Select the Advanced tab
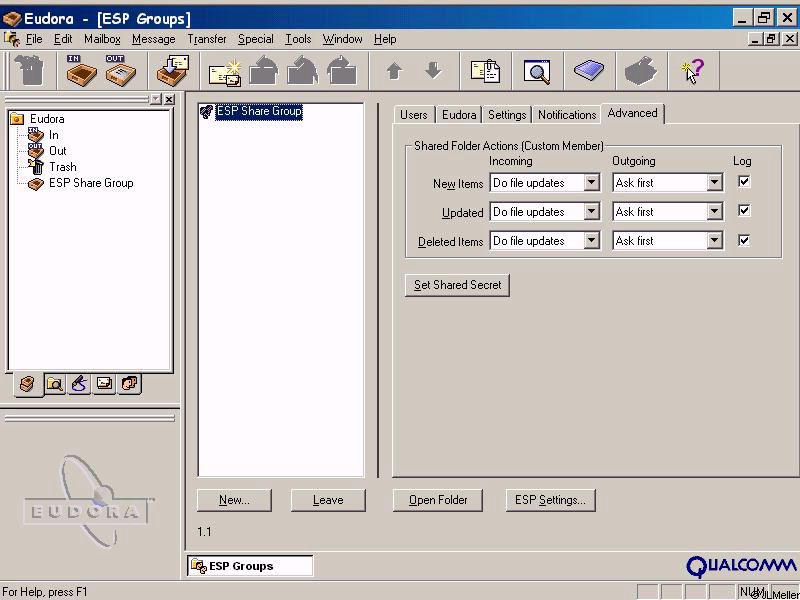Viewport: 800px width, 600px height. point(632,113)
